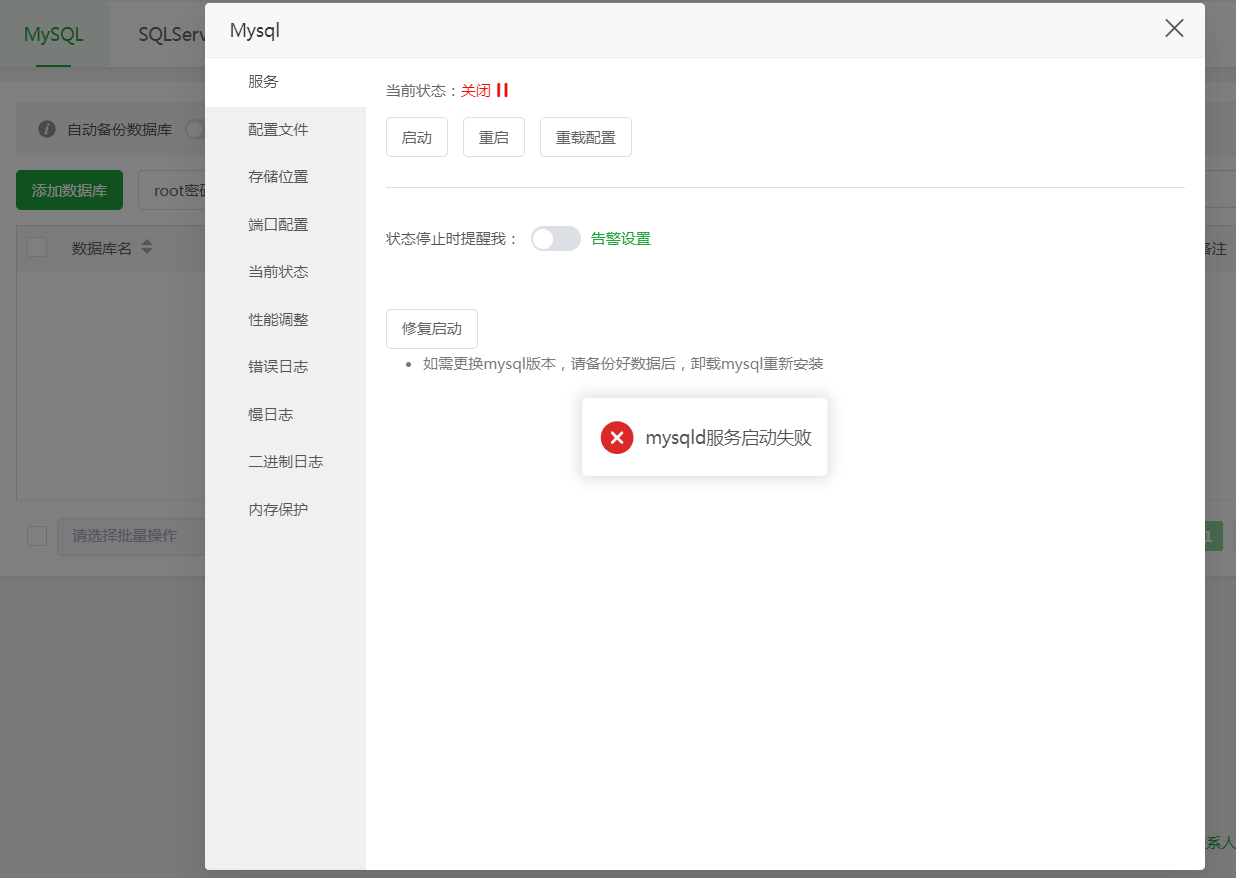Screen dimensions: 1236x878
Task: Open the 请选择批量操作 dropdown
Action: coord(131,536)
